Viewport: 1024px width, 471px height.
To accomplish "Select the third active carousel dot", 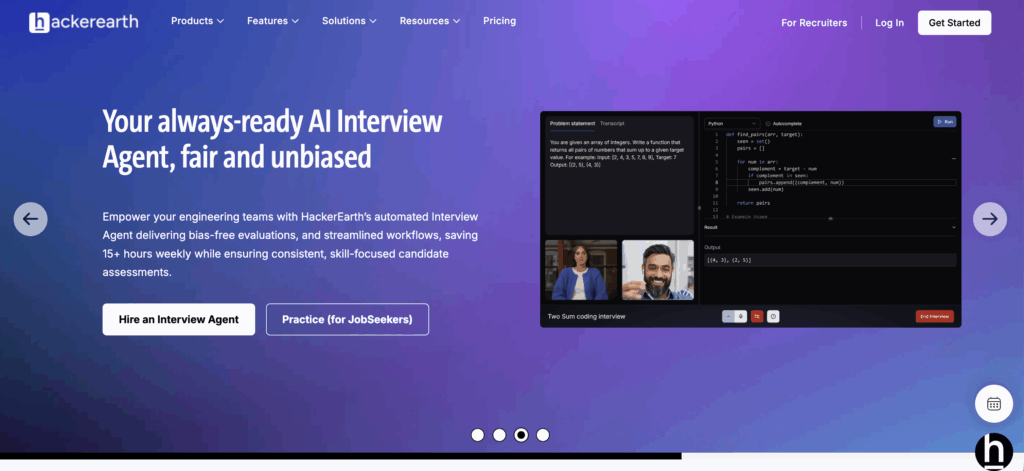I will click(x=521, y=435).
